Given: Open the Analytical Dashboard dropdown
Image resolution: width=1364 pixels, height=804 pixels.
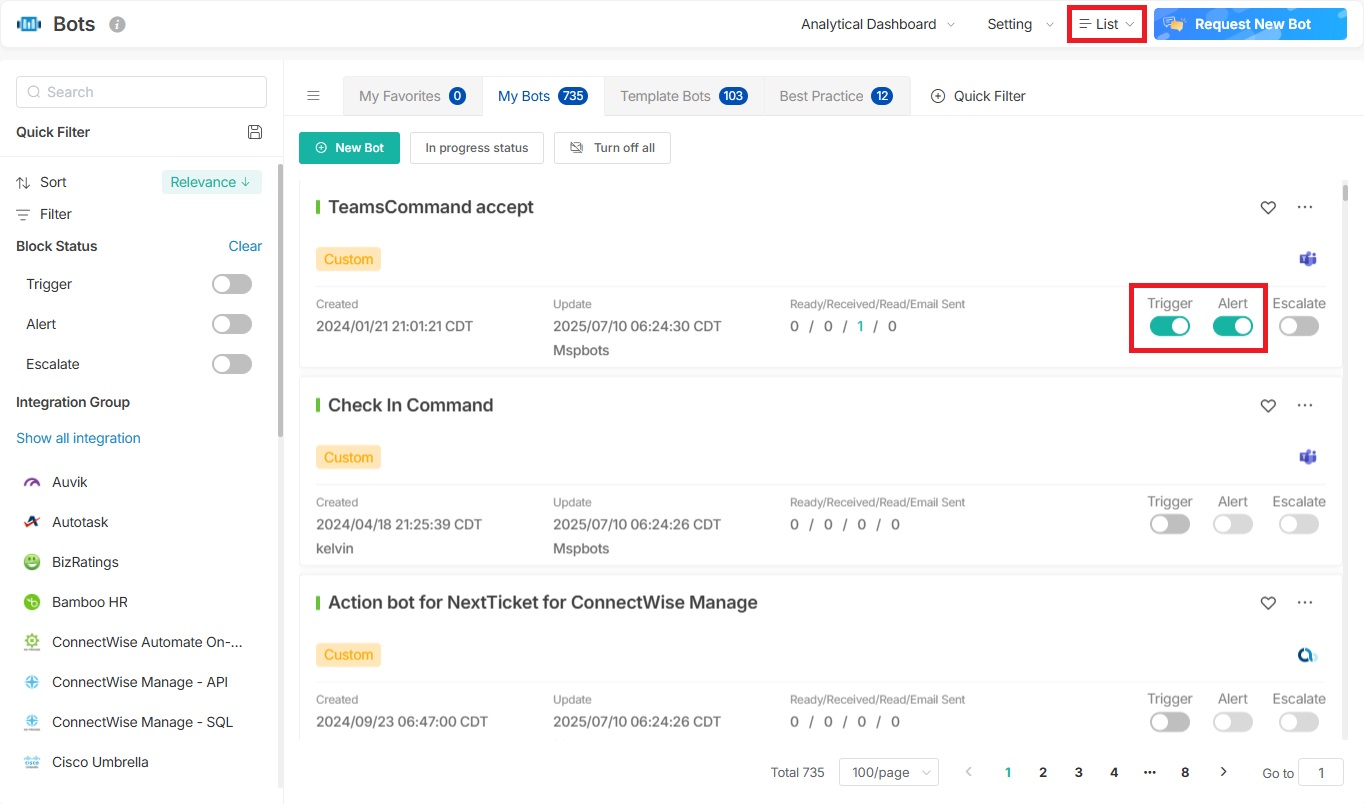Looking at the screenshot, I should [878, 24].
